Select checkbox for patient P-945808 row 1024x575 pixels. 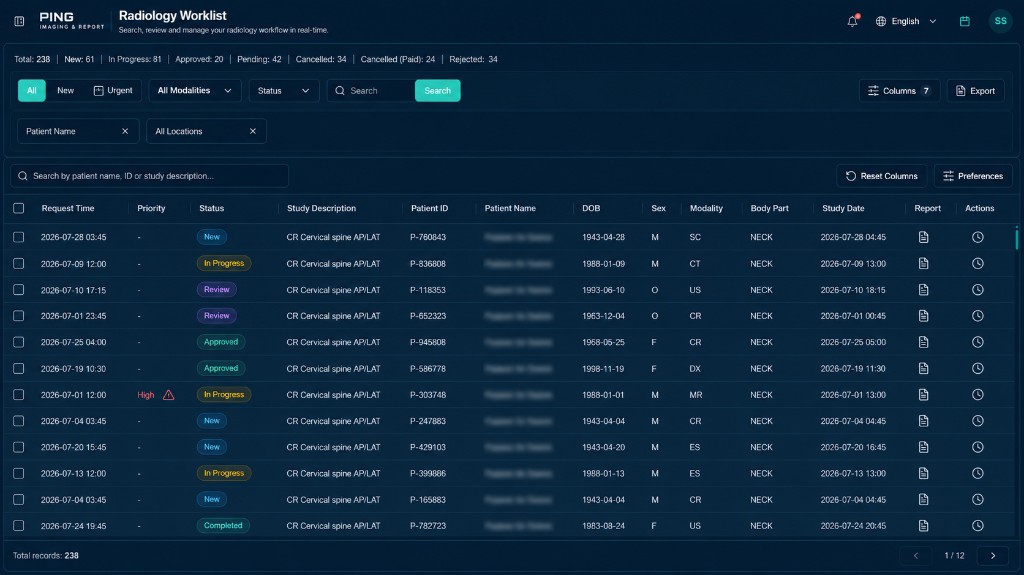click(x=18, y=342)
